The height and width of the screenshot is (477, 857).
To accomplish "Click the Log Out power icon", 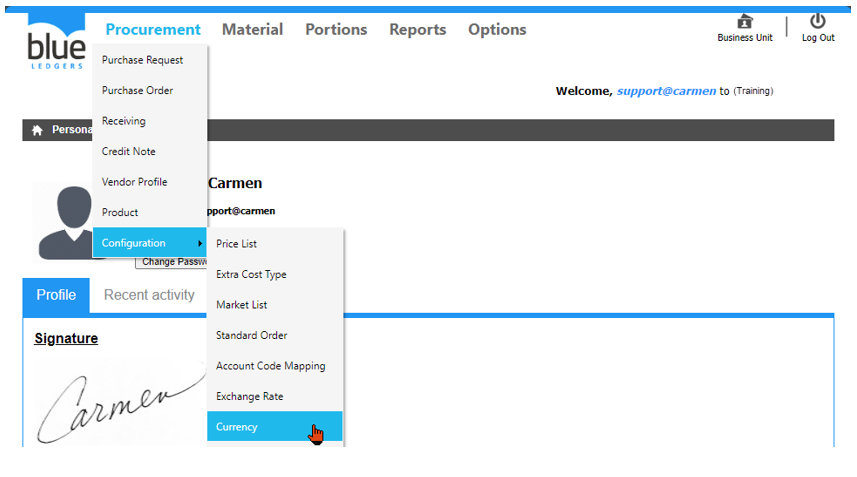I will coord(817,21).
